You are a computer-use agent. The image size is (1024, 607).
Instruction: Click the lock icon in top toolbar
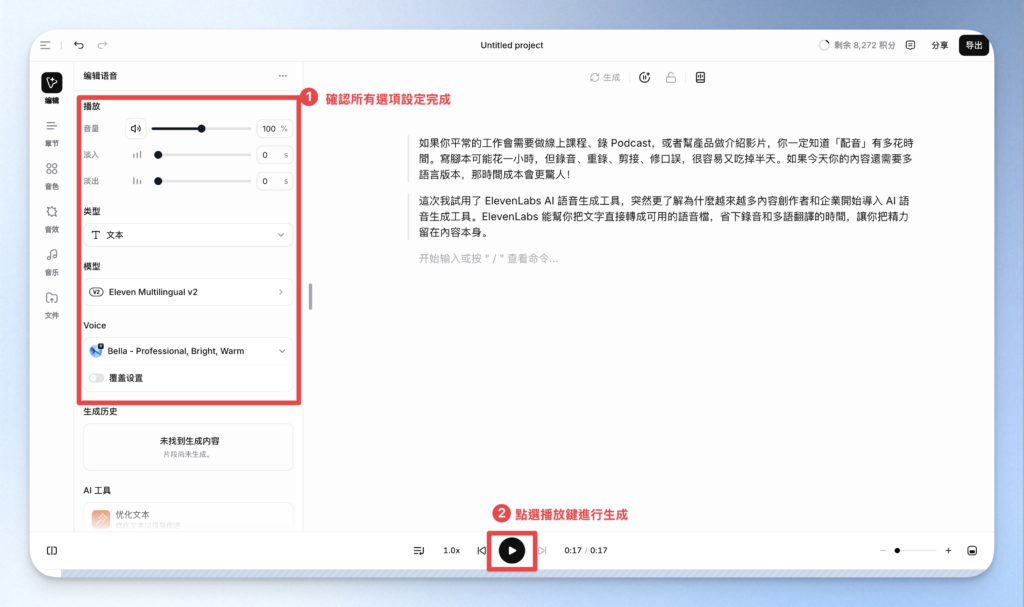tap(671, 77)
